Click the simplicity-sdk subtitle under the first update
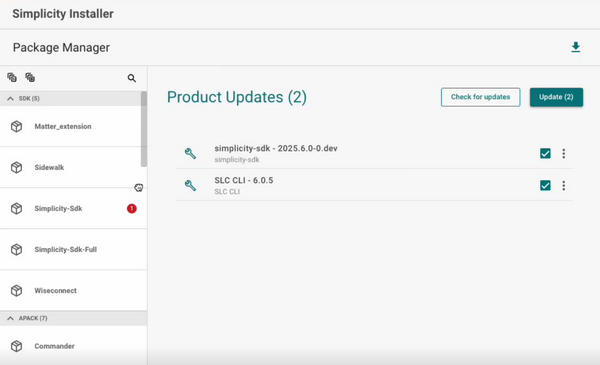 236,160
